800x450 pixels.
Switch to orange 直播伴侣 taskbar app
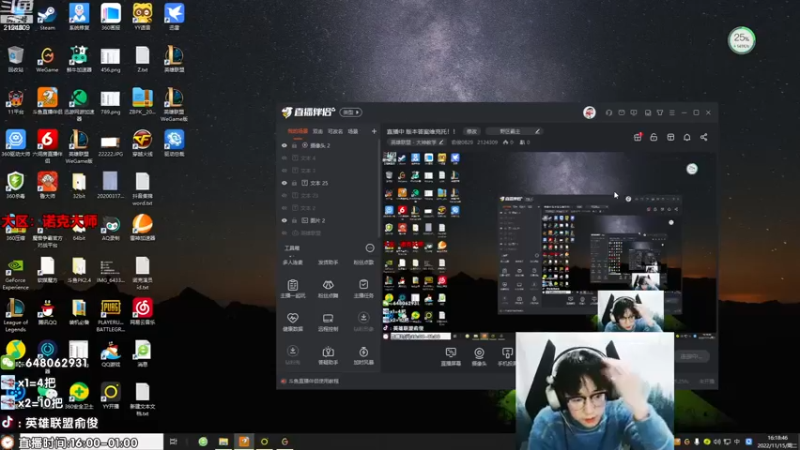[244, 441]
